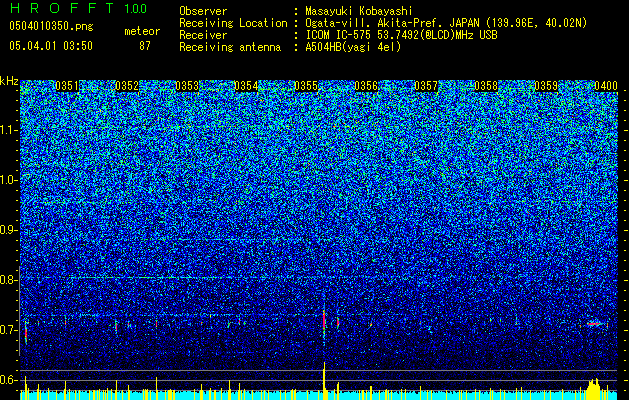
Task: Click the Receiving Location label
Action: pos(233,23)
